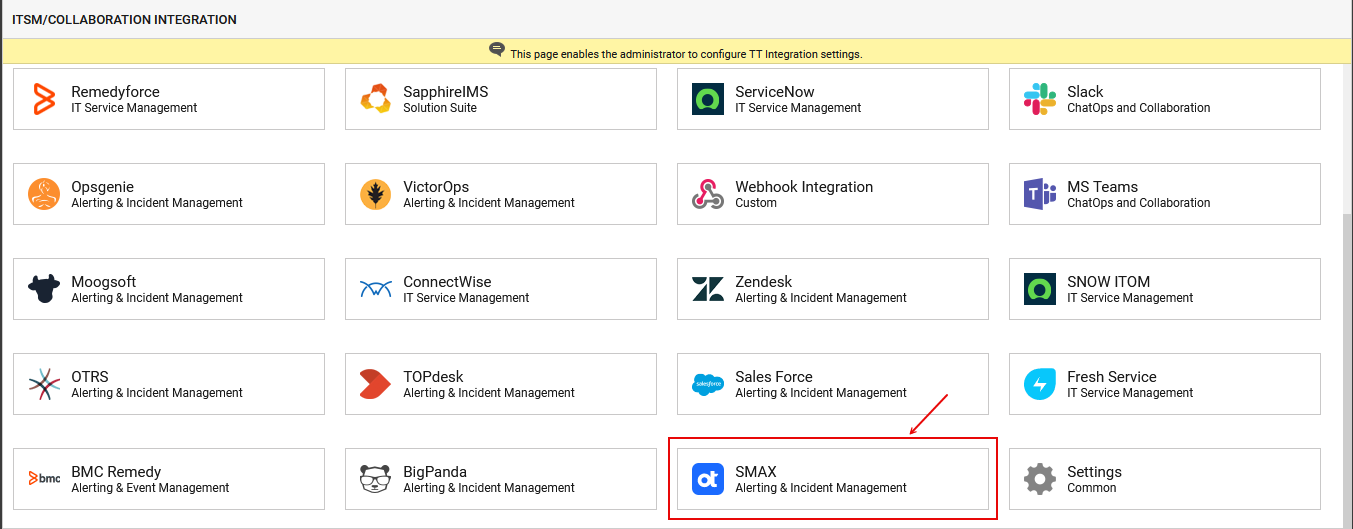Click the Settings gear icon
The image size is (1353, 529).
click(x=1040, y=479)
